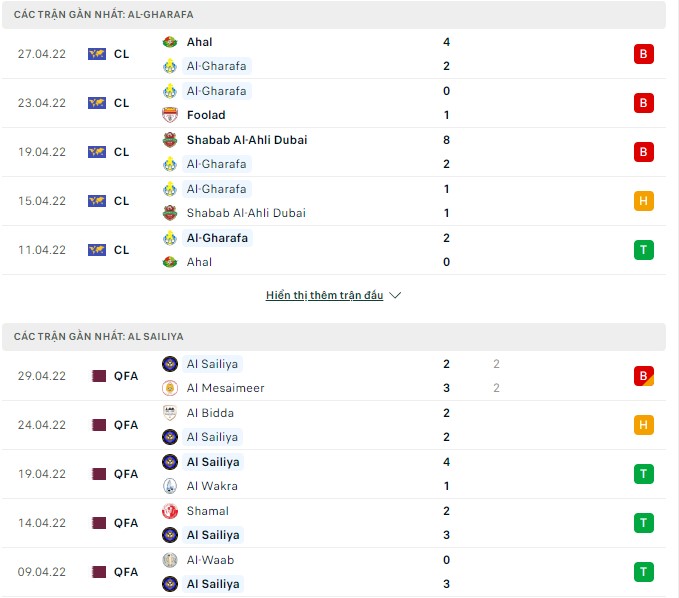Click the Foolad club crest icon
Image resolution: width=679 pixels, height=598 pixels.
point(170,115)
